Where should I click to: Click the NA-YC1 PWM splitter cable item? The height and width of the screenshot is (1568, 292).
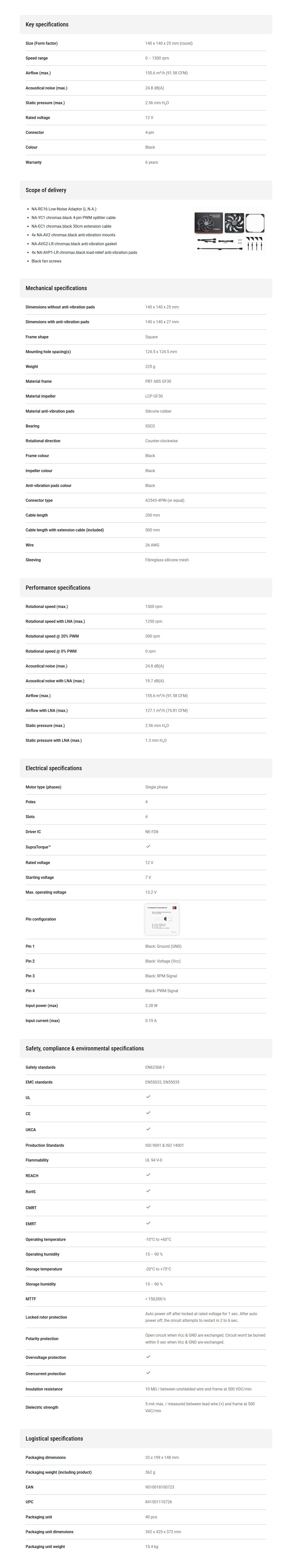(x=73, y=217)
